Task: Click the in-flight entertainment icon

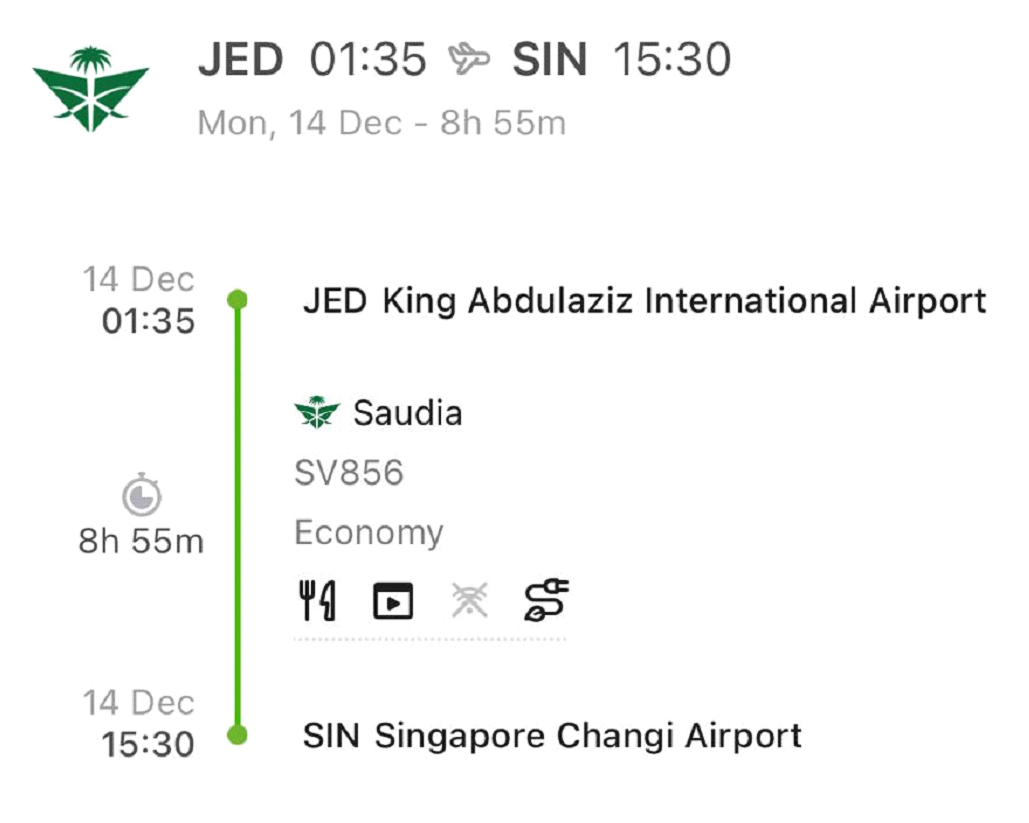Action: click(x=393, y=602)
